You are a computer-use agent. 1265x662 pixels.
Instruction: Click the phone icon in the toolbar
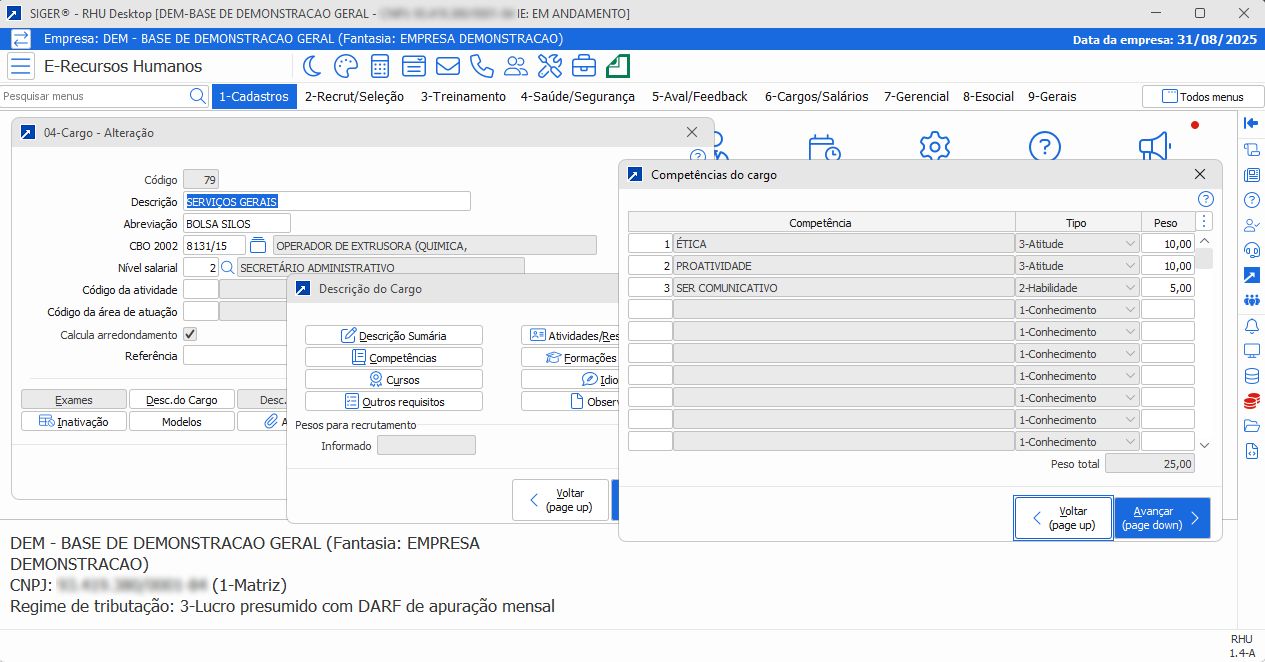point(482,66)
